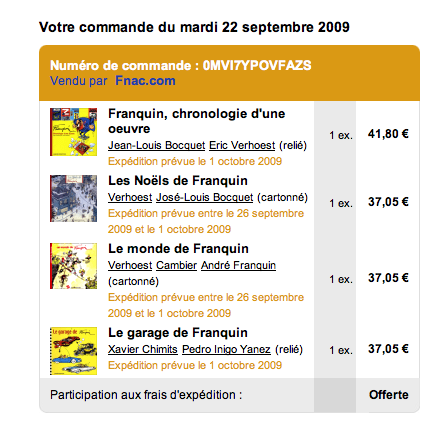Open Verhoest link under Les Noëls de Franquin
The width and height of the screenshot is (434, 424).
coord(130,197)
